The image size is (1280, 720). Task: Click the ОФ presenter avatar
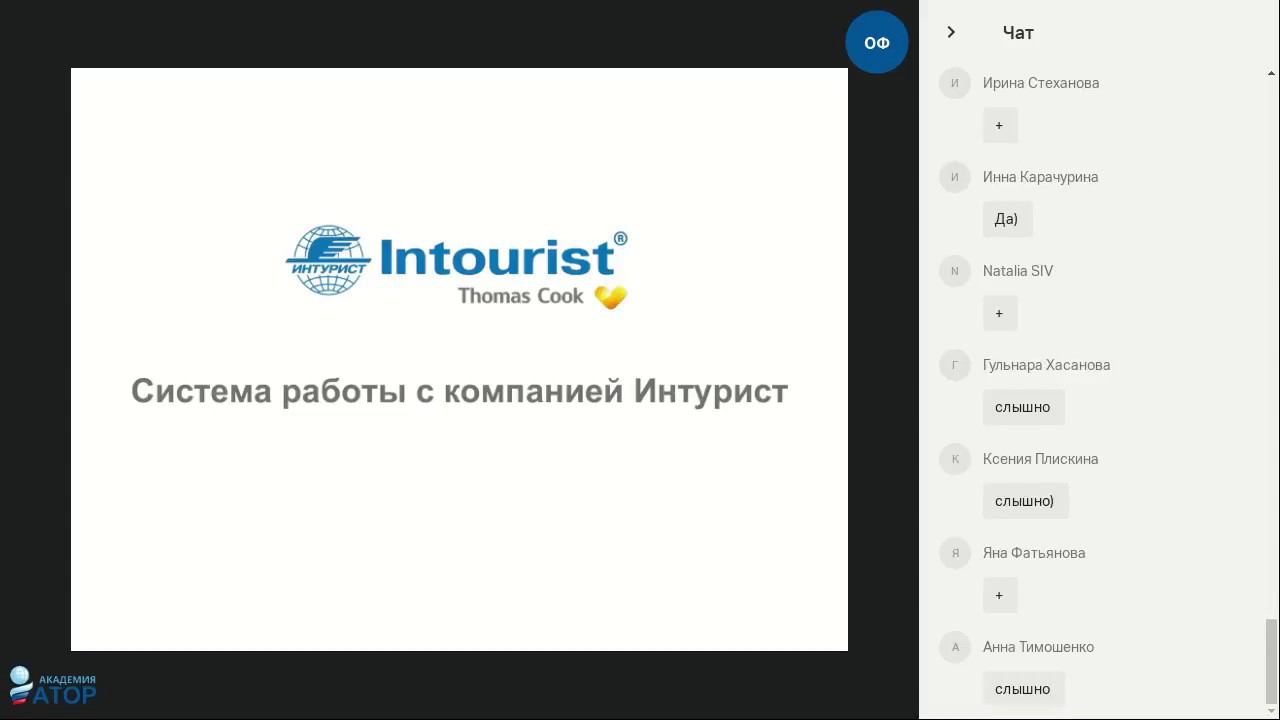877,42
